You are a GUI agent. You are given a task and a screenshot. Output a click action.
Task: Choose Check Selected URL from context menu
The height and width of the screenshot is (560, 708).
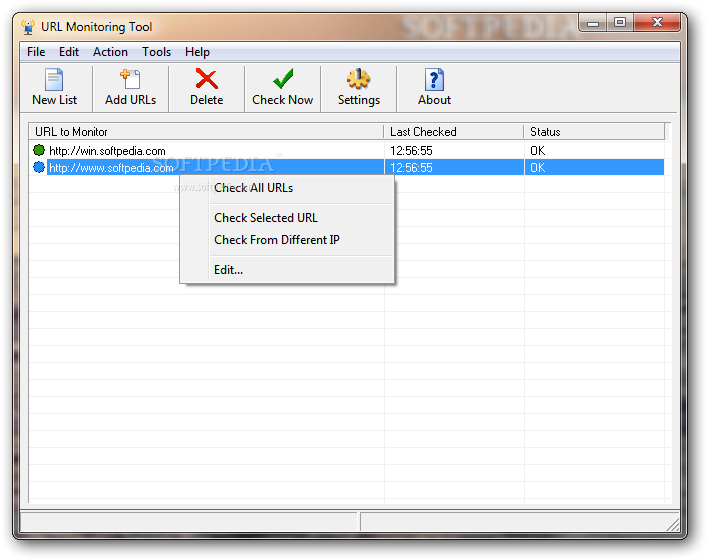tap(287, 218)
